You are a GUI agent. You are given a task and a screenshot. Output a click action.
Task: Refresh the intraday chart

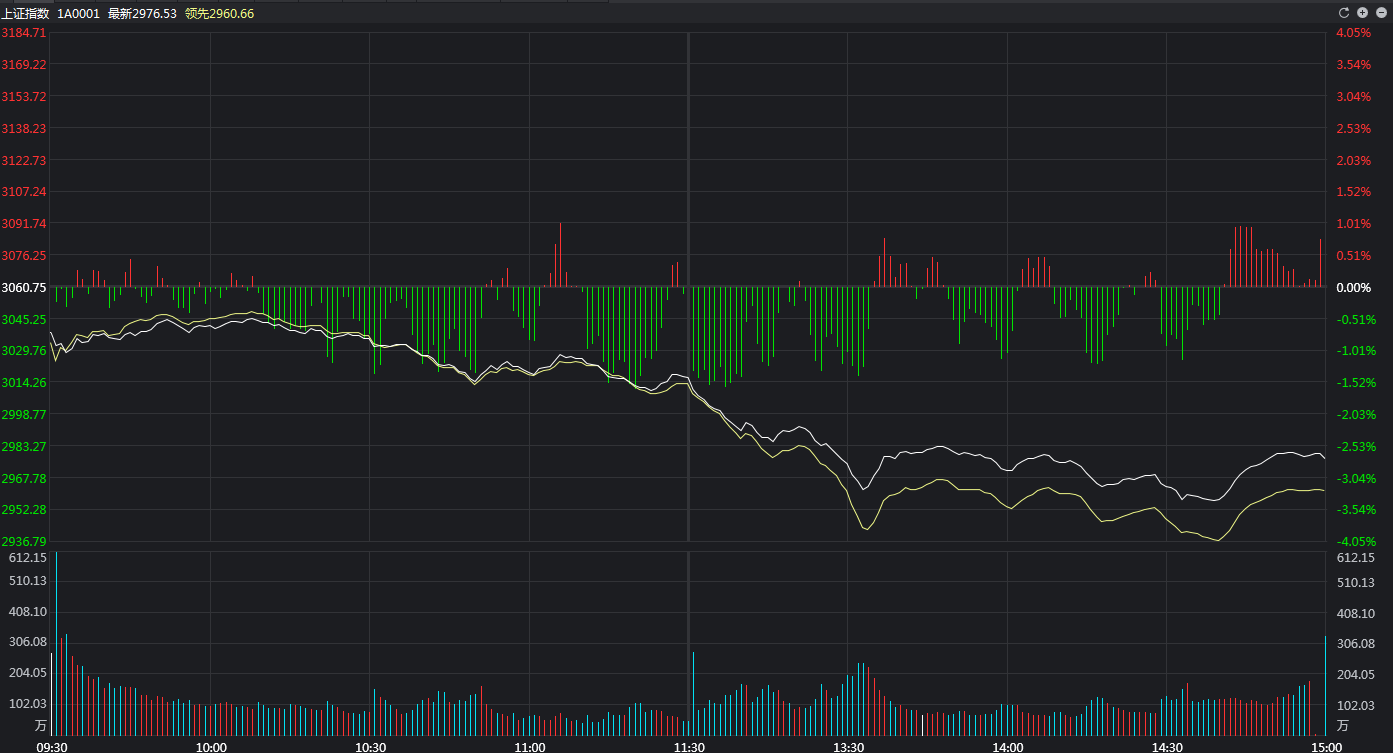(x=1344, y=13)
